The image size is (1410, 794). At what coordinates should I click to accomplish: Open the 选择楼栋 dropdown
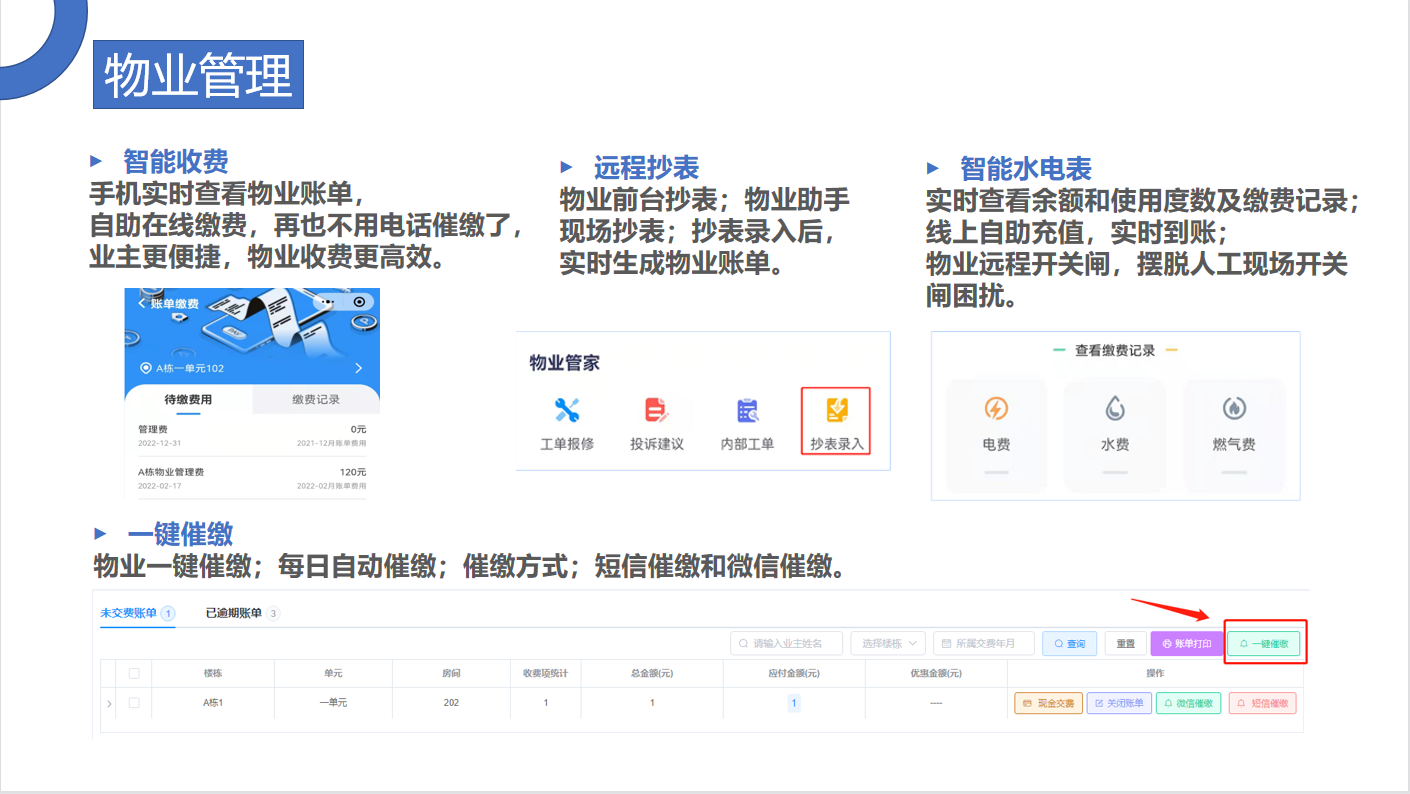click(x=888, y=643)
